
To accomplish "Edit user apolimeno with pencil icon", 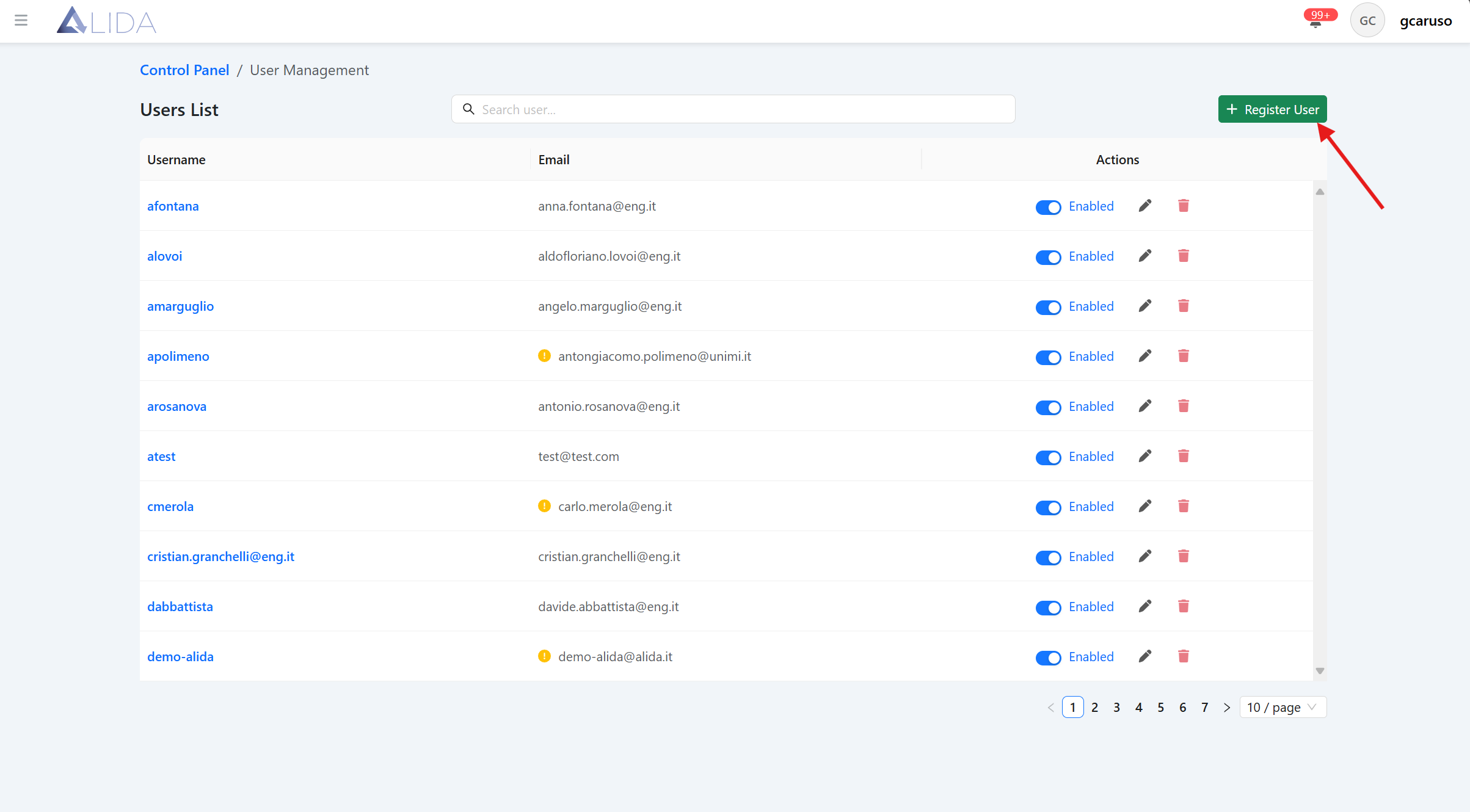I will coord(1145,356).
